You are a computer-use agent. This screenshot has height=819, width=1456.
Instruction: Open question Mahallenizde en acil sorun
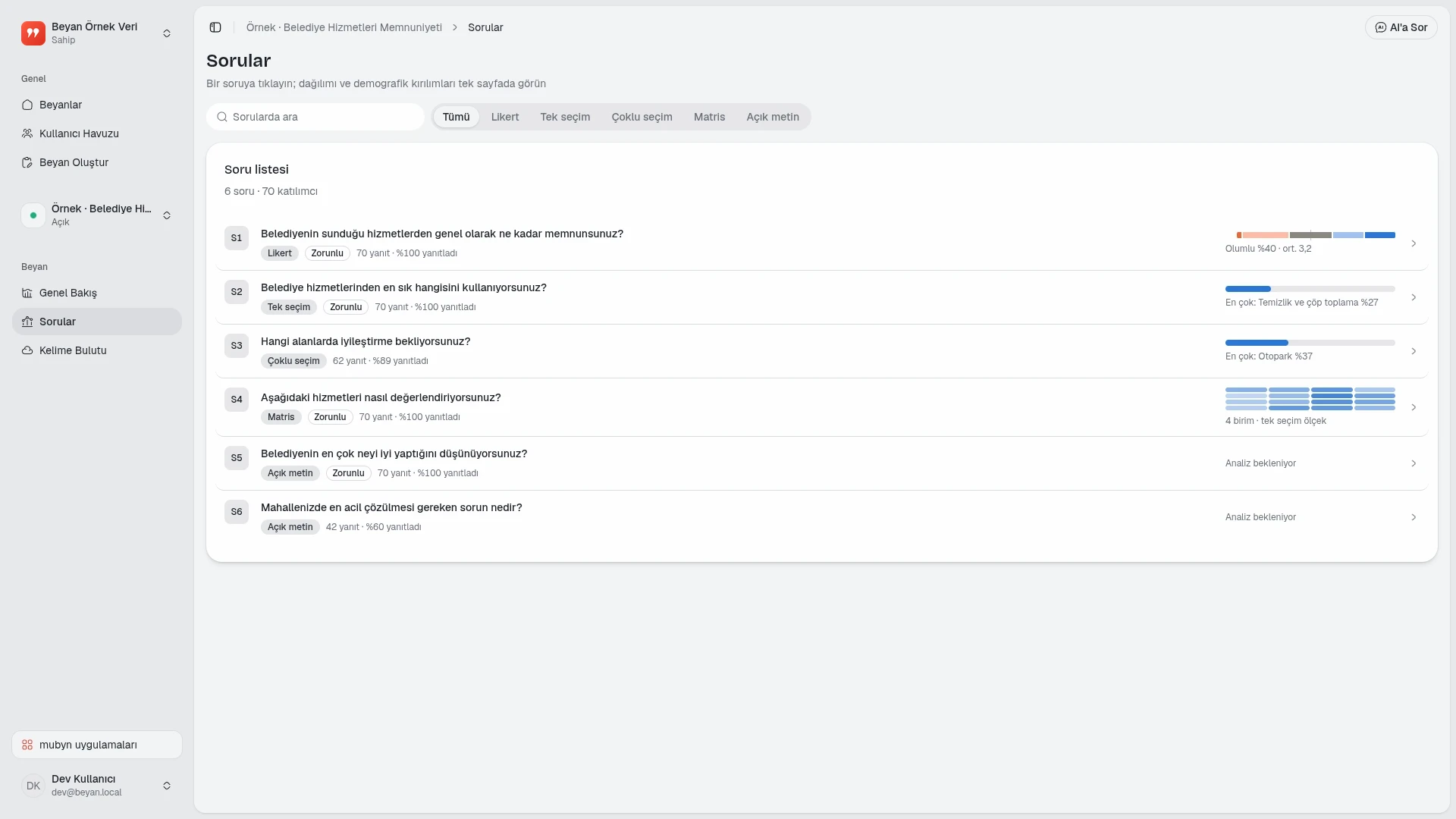coord(391,507)
